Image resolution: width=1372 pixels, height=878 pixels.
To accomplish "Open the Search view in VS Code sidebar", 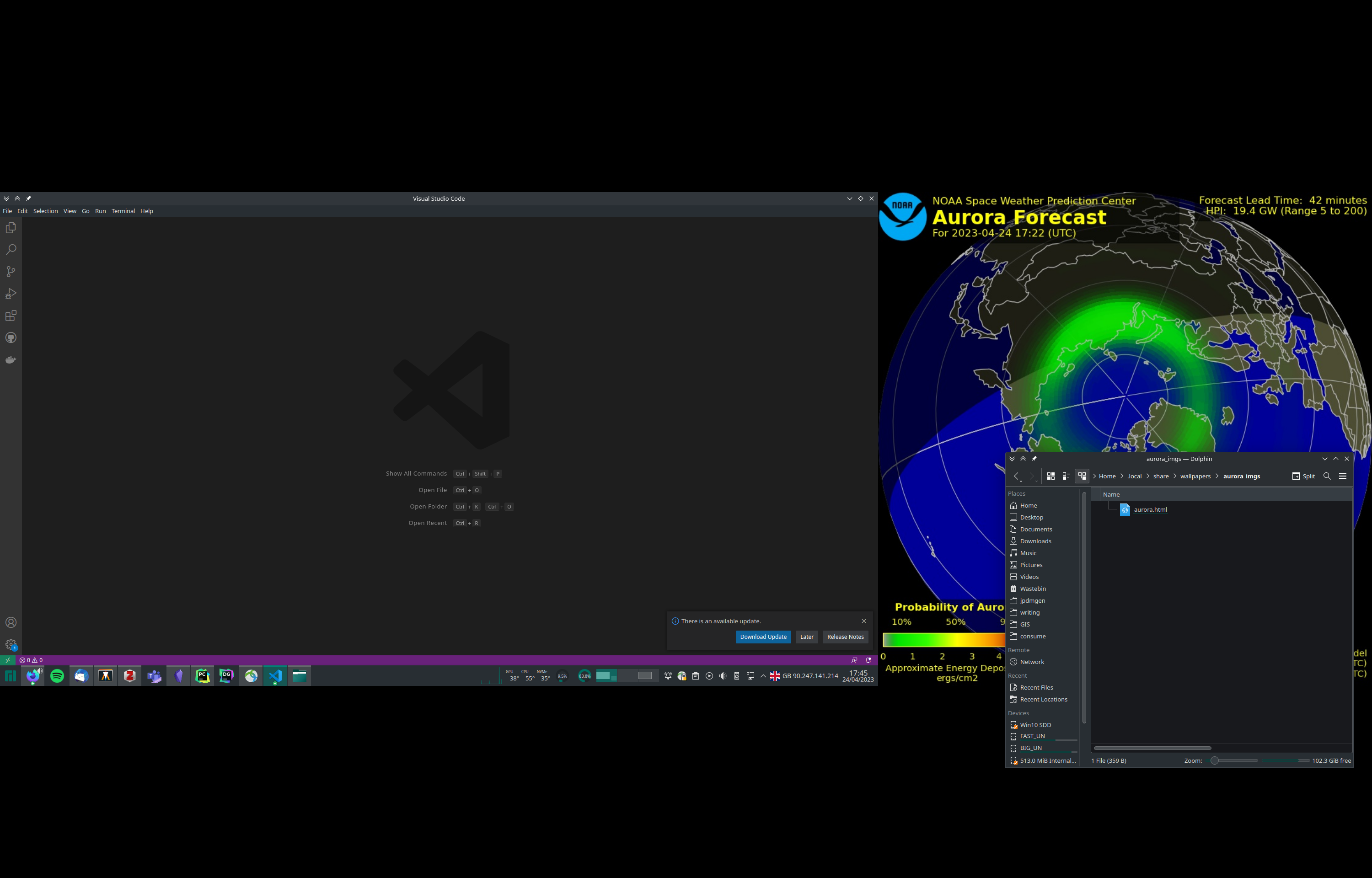I will [11, 249].
